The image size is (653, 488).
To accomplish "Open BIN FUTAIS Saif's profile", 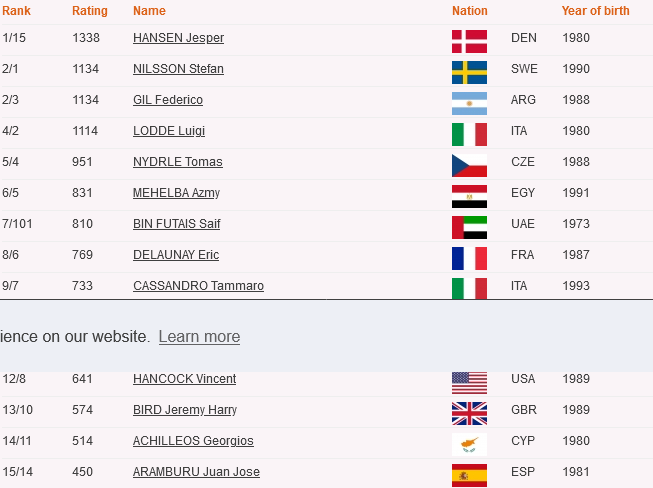I will pyautogui.click(x=177, y=224).
